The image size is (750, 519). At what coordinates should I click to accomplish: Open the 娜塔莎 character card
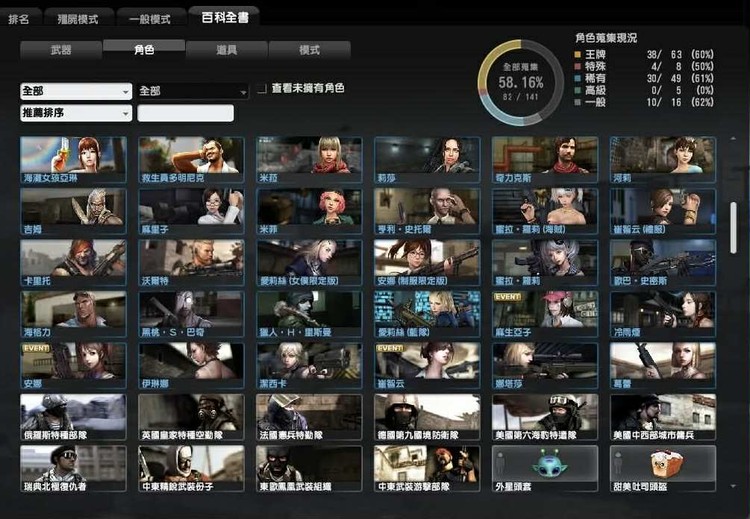pyautogui.click(x=545, y=365)
